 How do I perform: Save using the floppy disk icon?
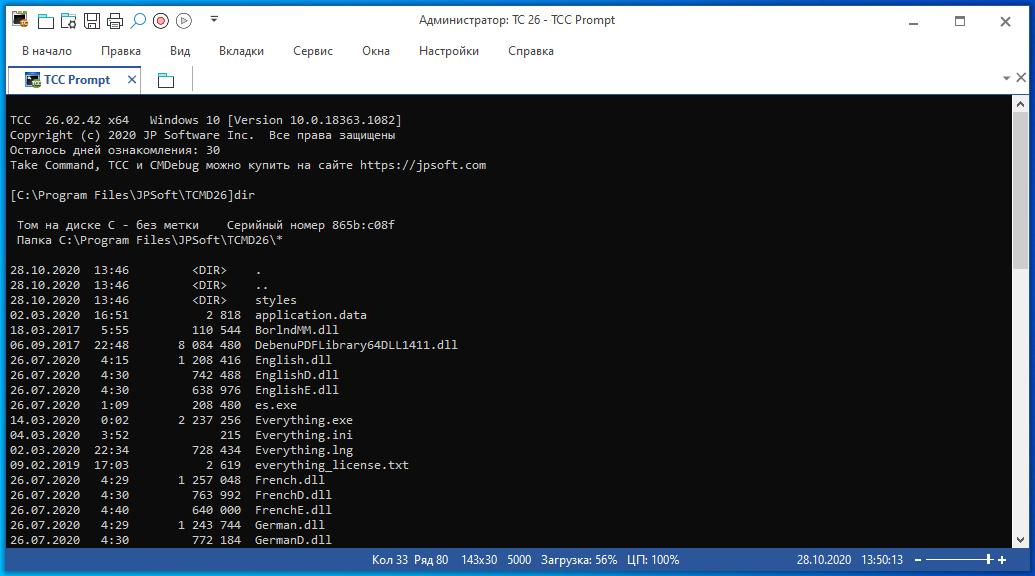(x=92, y=20)
